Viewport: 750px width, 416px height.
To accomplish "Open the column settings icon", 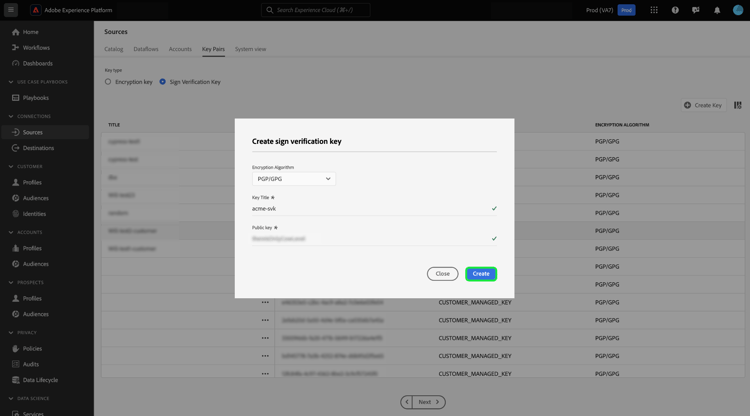I will tap(738, 105).
